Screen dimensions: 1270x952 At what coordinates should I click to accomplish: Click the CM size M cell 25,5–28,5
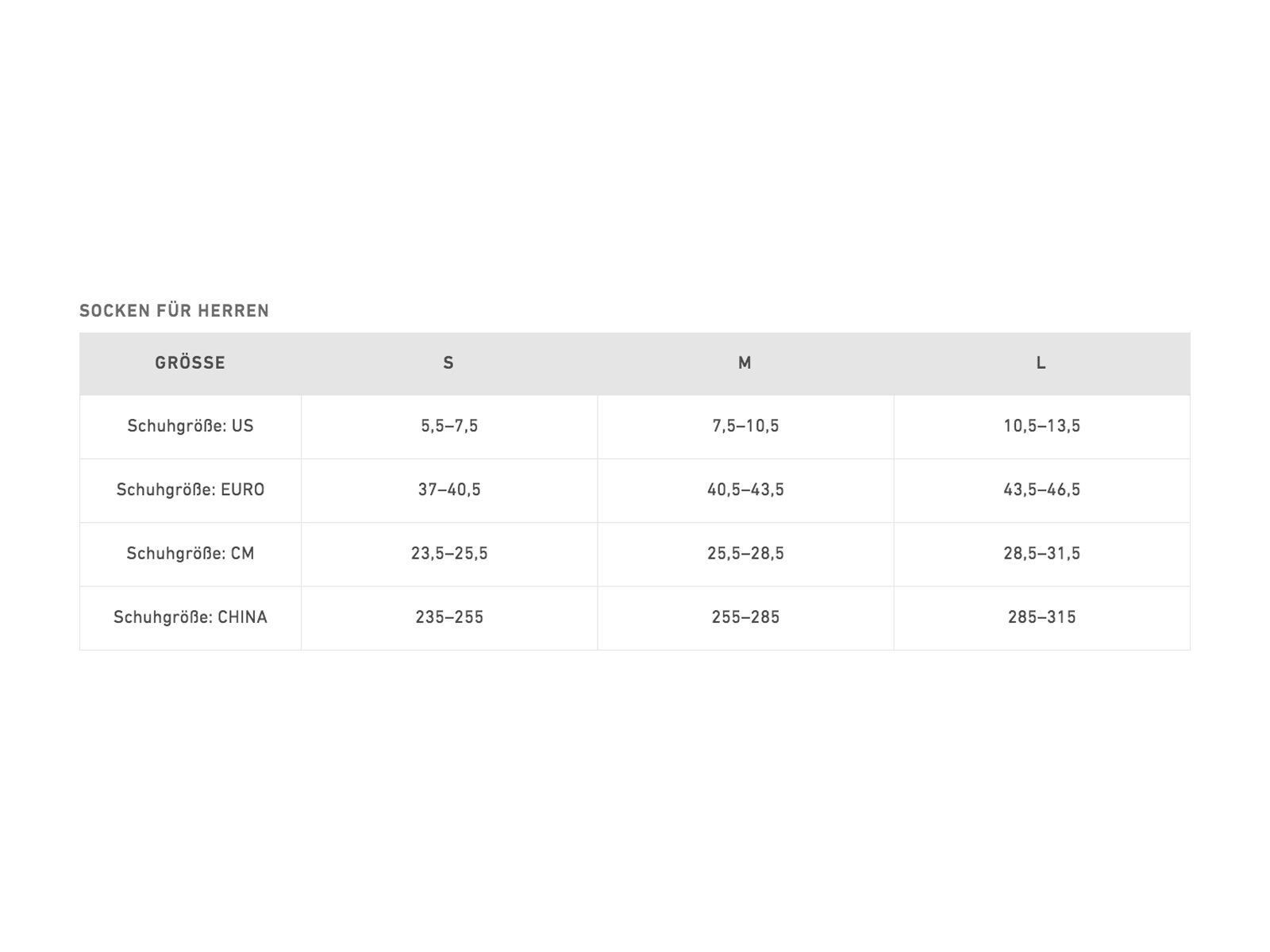click(x=745, y=554)
